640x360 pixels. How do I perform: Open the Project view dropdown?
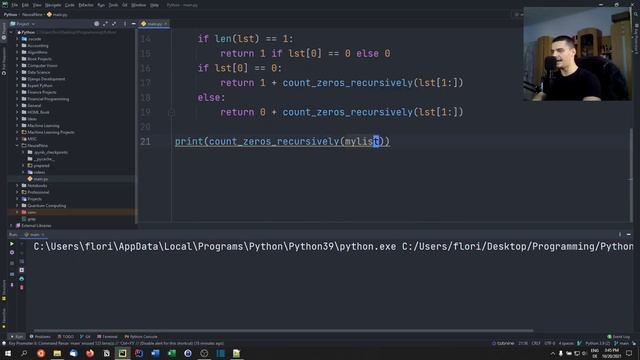pos(23,24)
